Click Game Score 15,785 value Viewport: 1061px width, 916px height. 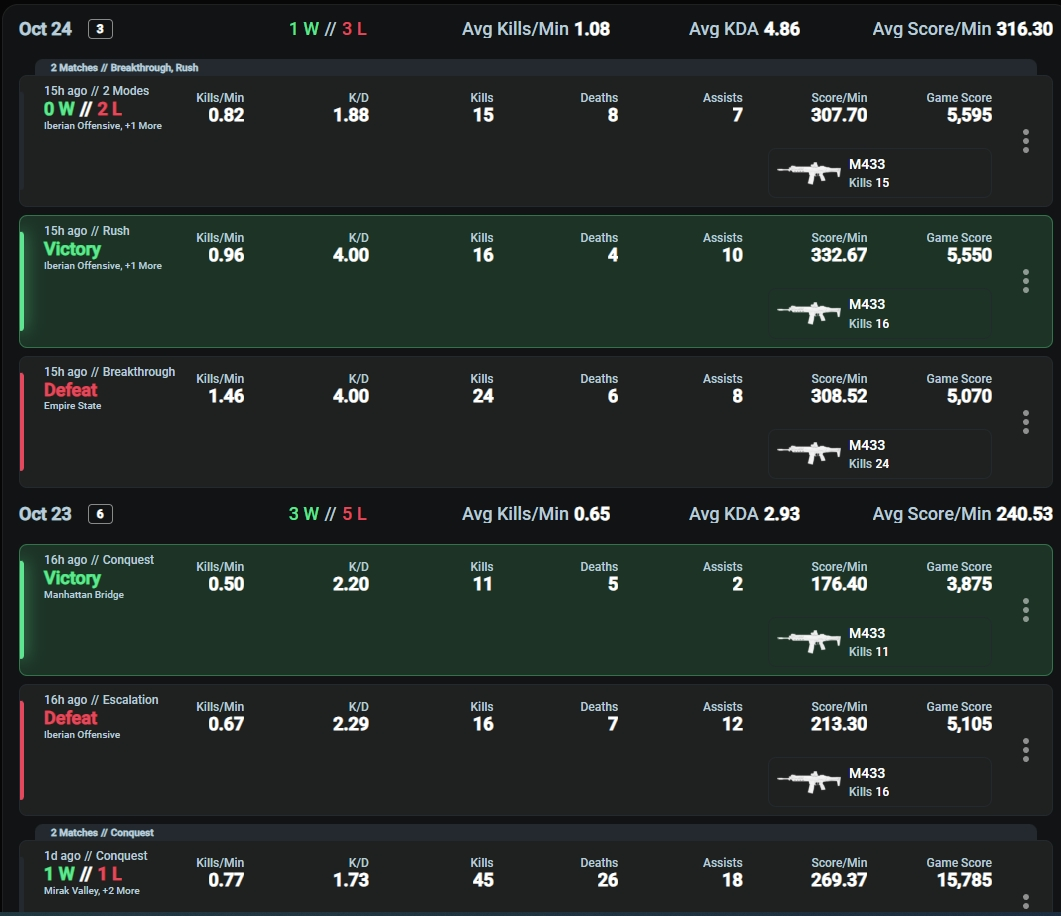coord(964,880)
